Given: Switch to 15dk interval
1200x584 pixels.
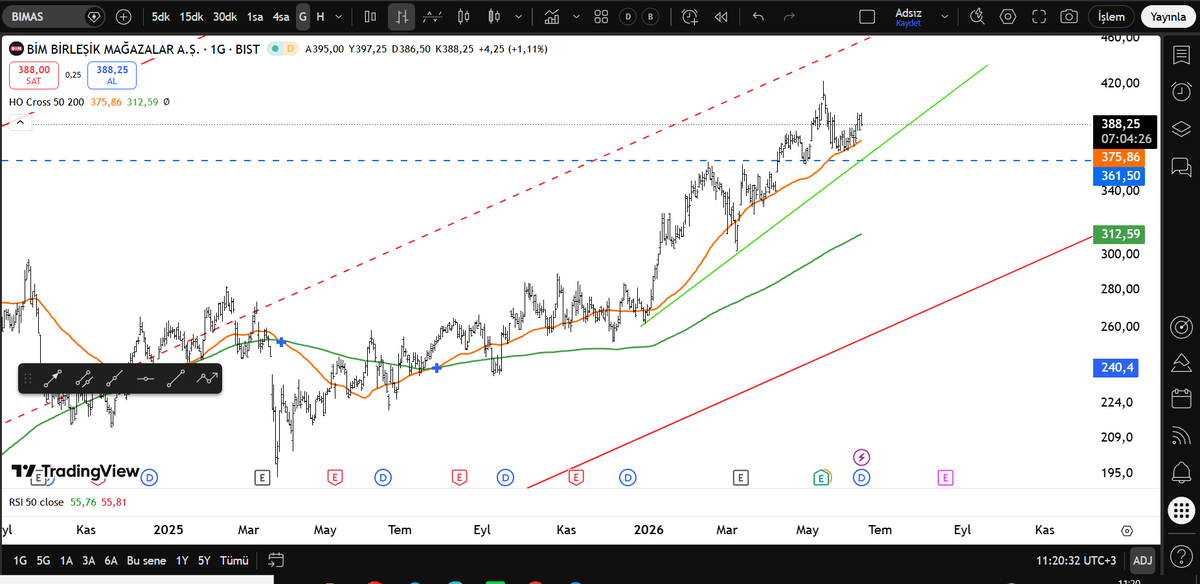Looking at the screenshot, I should 192,17.
